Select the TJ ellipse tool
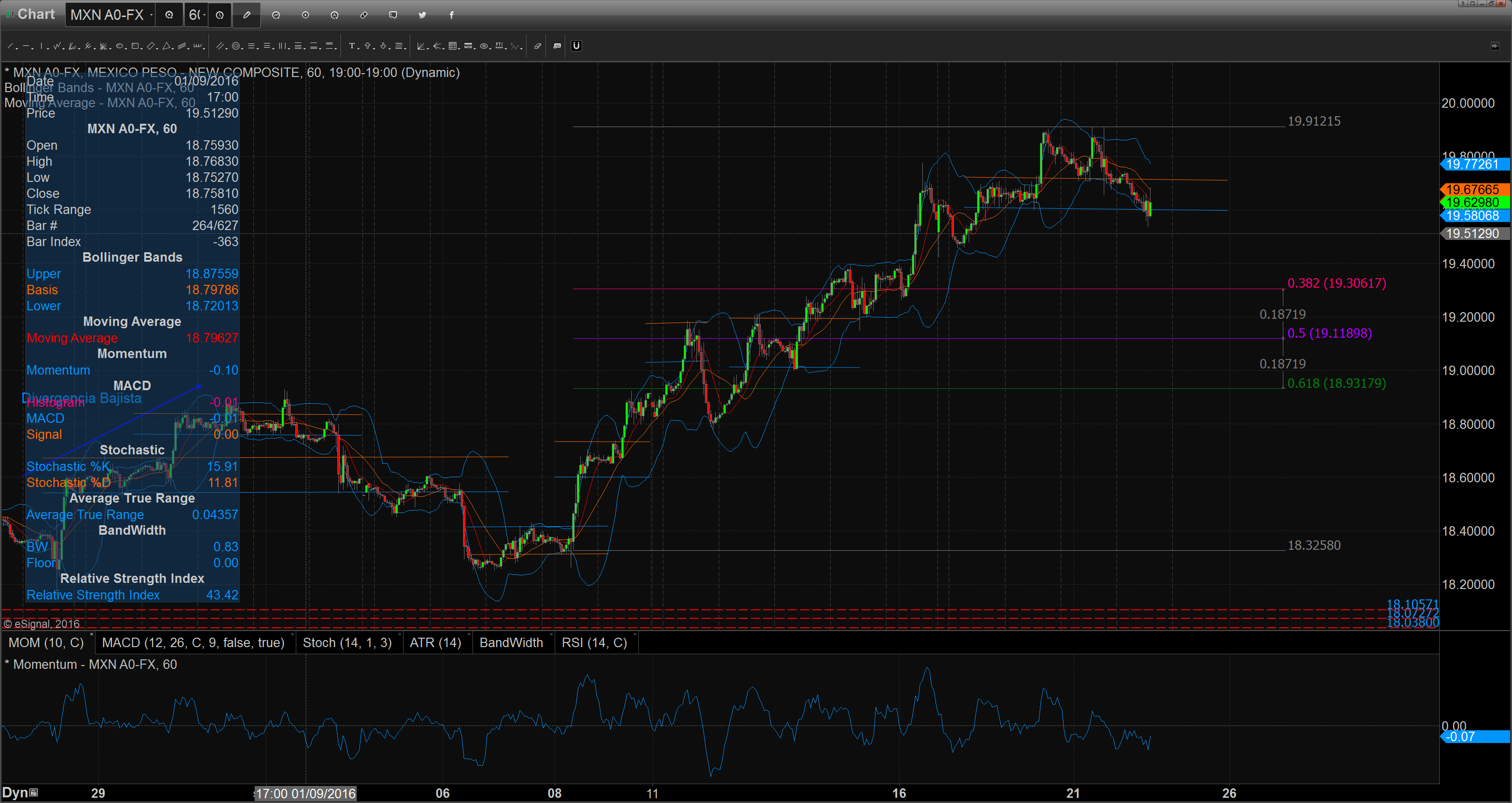The width and height of the screenshot is (1512, 803). [x=484, y=46]
